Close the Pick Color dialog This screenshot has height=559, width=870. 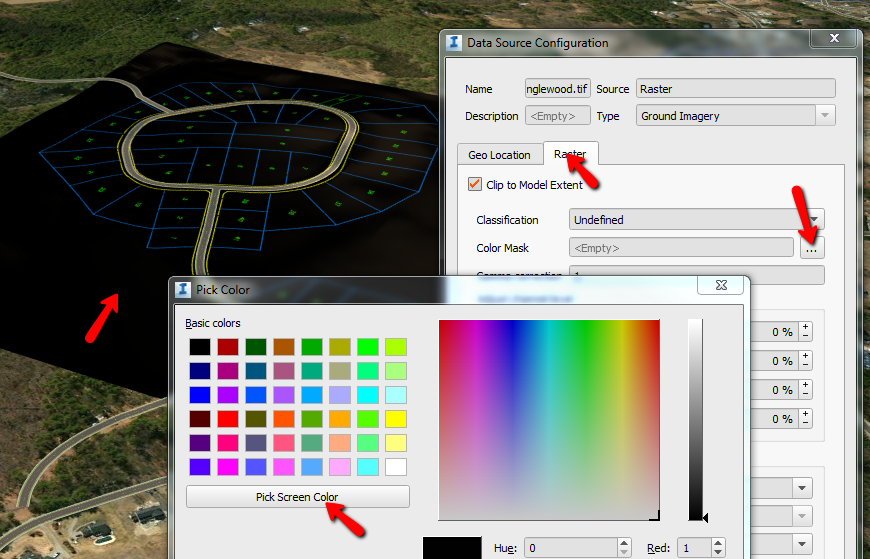(721, 285)
